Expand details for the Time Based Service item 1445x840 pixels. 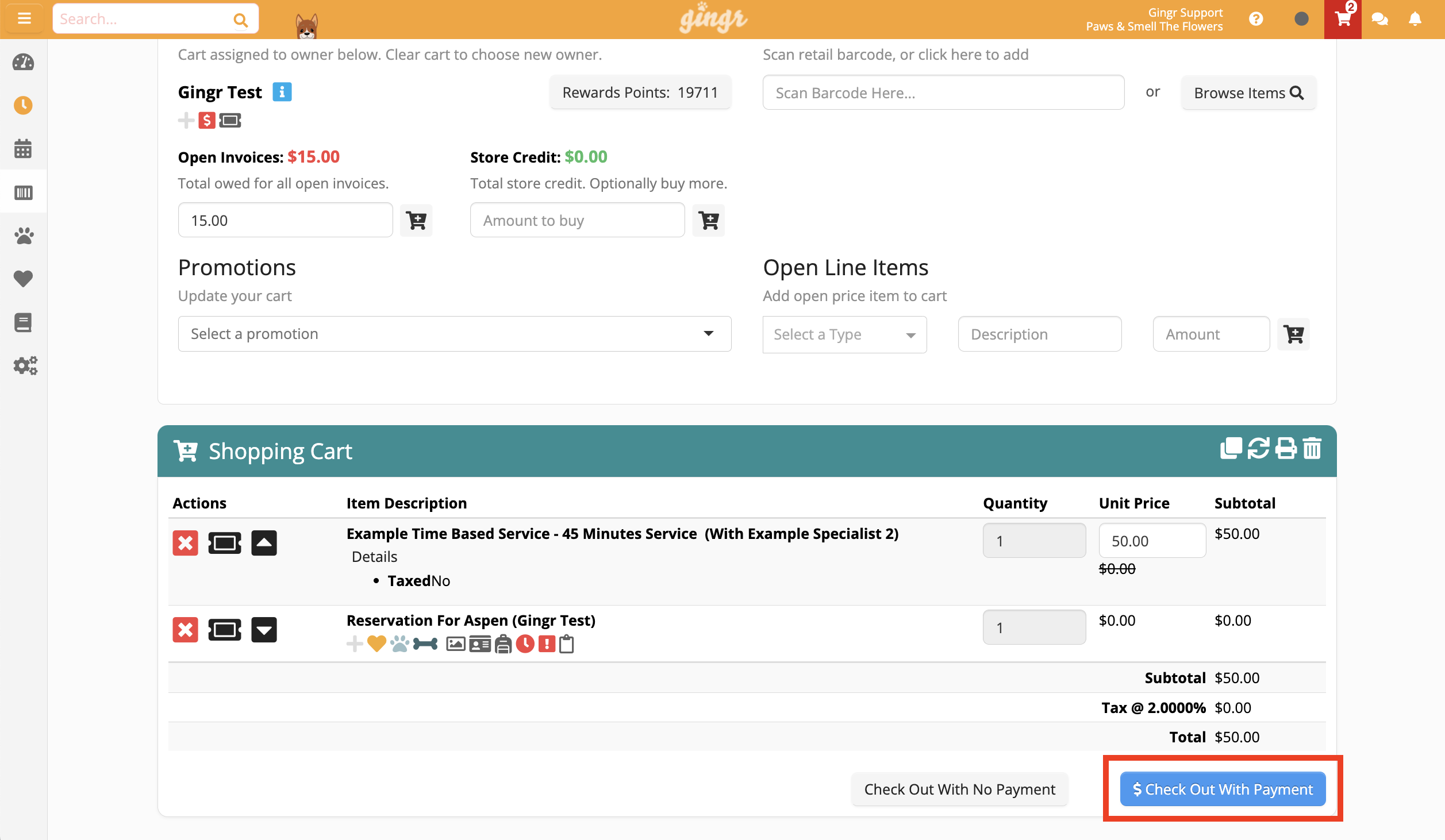pos(264,542)
